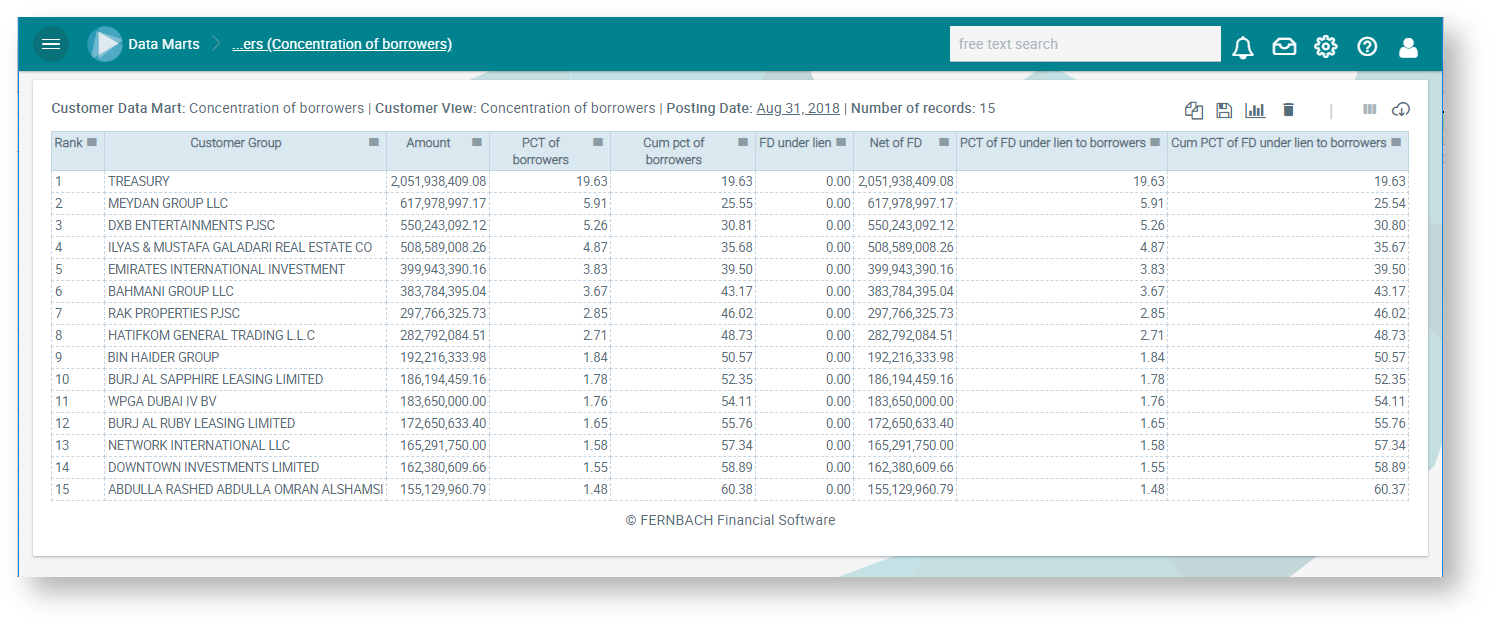Click the Aug 31, 2018 posting date

click(x=797, y=108)
